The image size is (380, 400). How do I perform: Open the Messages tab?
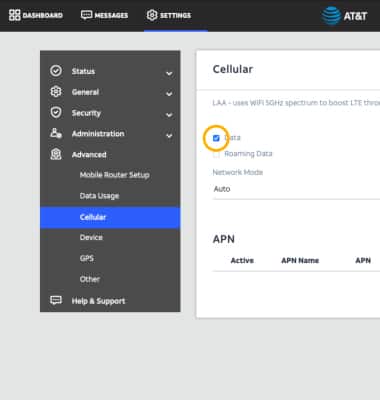tap(104, 15)
